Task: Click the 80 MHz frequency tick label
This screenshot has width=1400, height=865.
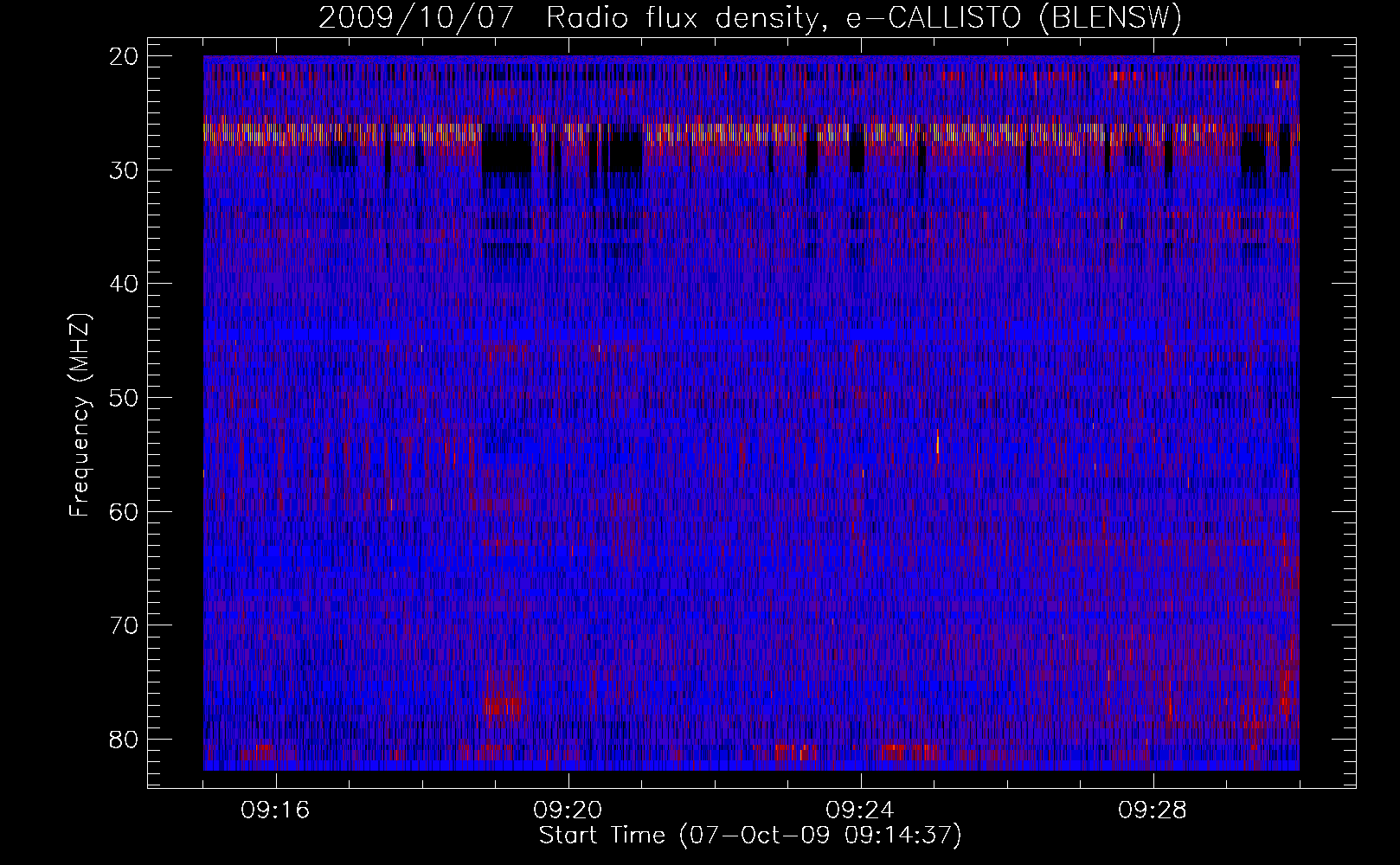Action: 125,740
